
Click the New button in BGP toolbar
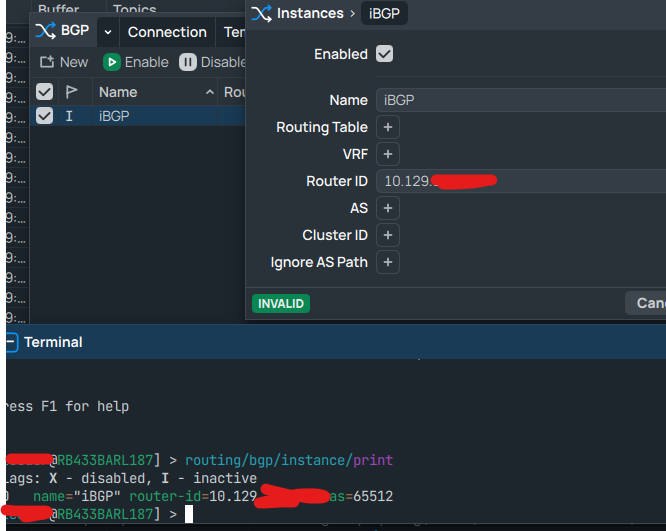(x=64, y=62)
